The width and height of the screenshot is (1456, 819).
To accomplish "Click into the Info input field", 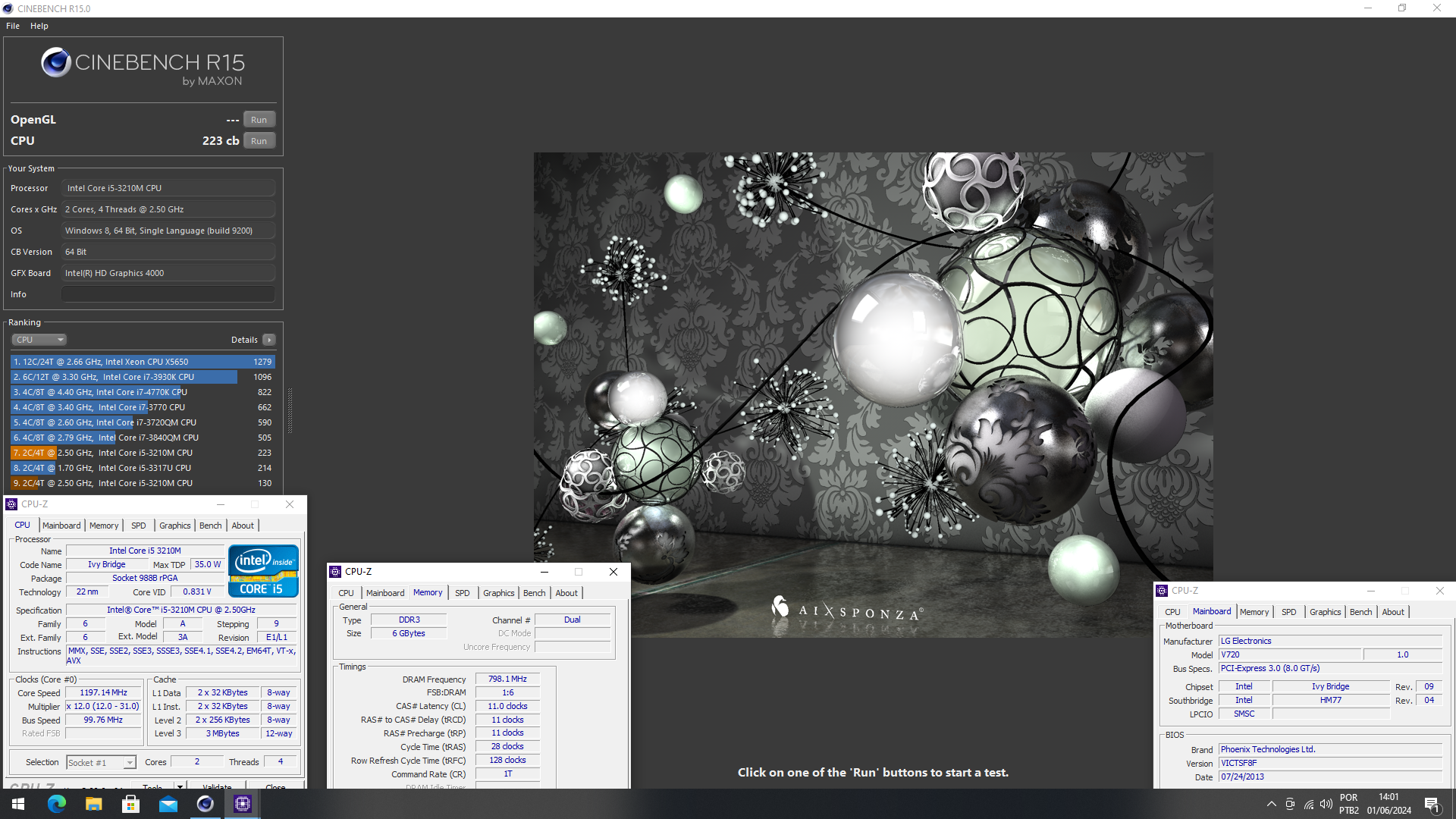I will (x=168, y=294).
